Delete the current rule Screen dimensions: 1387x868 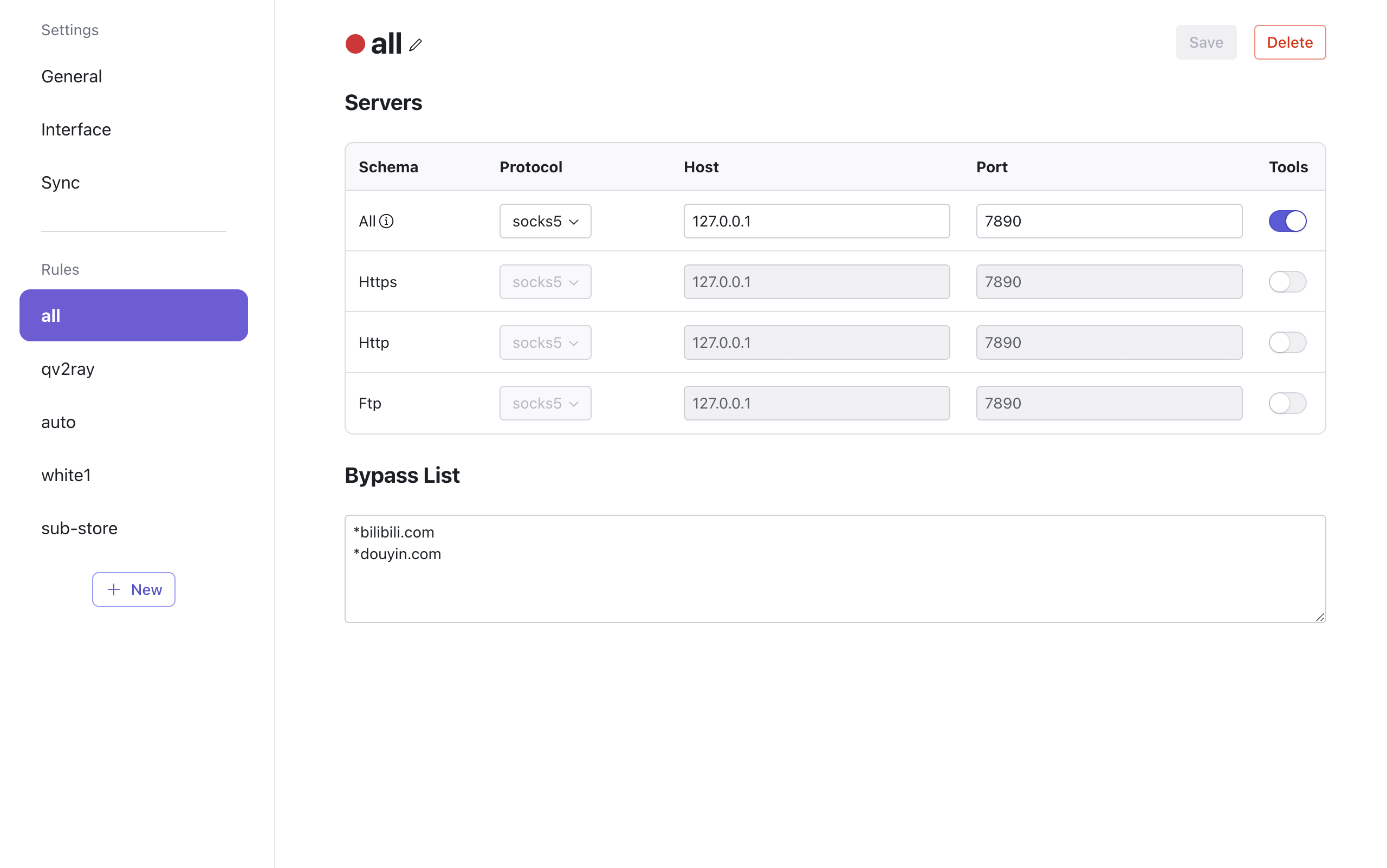[1289, 42]
